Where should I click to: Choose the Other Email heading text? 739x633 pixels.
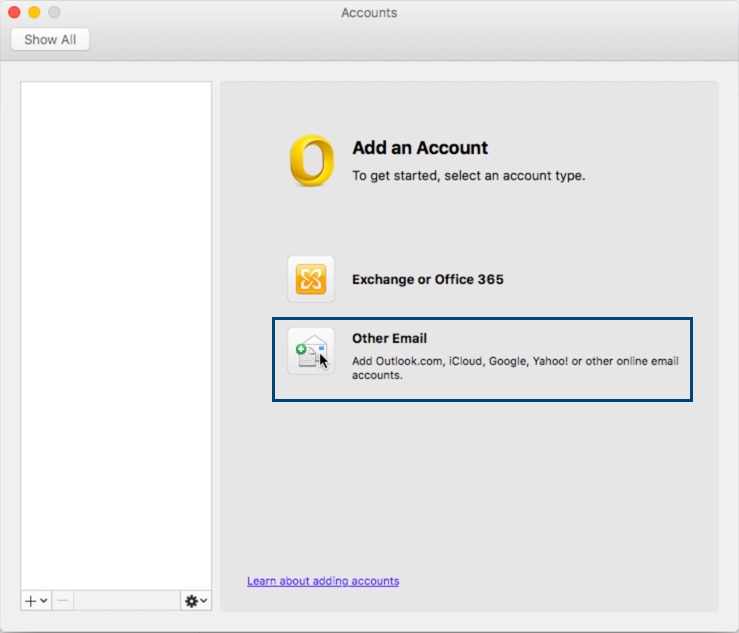coord(389,339)
